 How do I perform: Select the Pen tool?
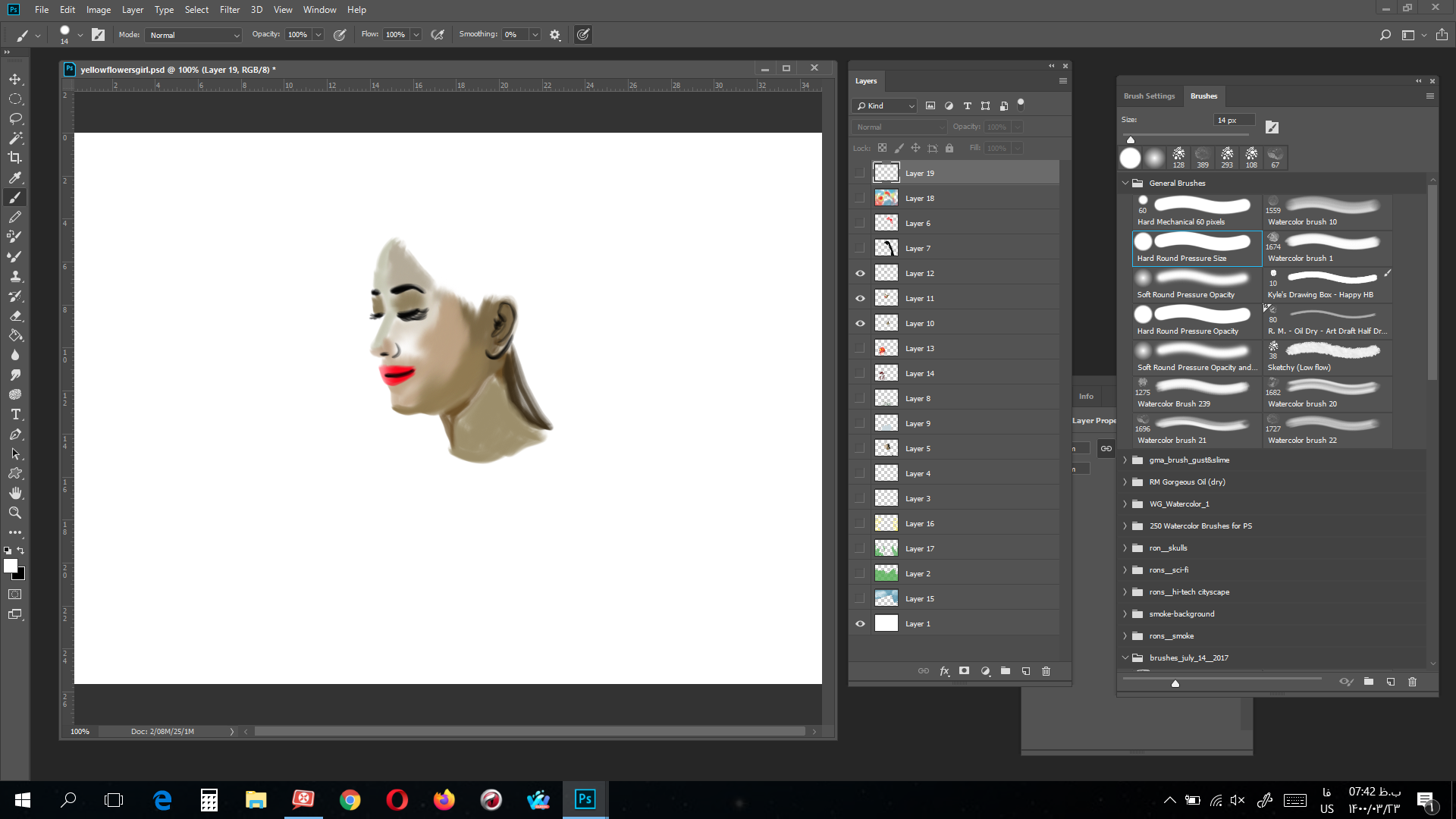(15, 435)
